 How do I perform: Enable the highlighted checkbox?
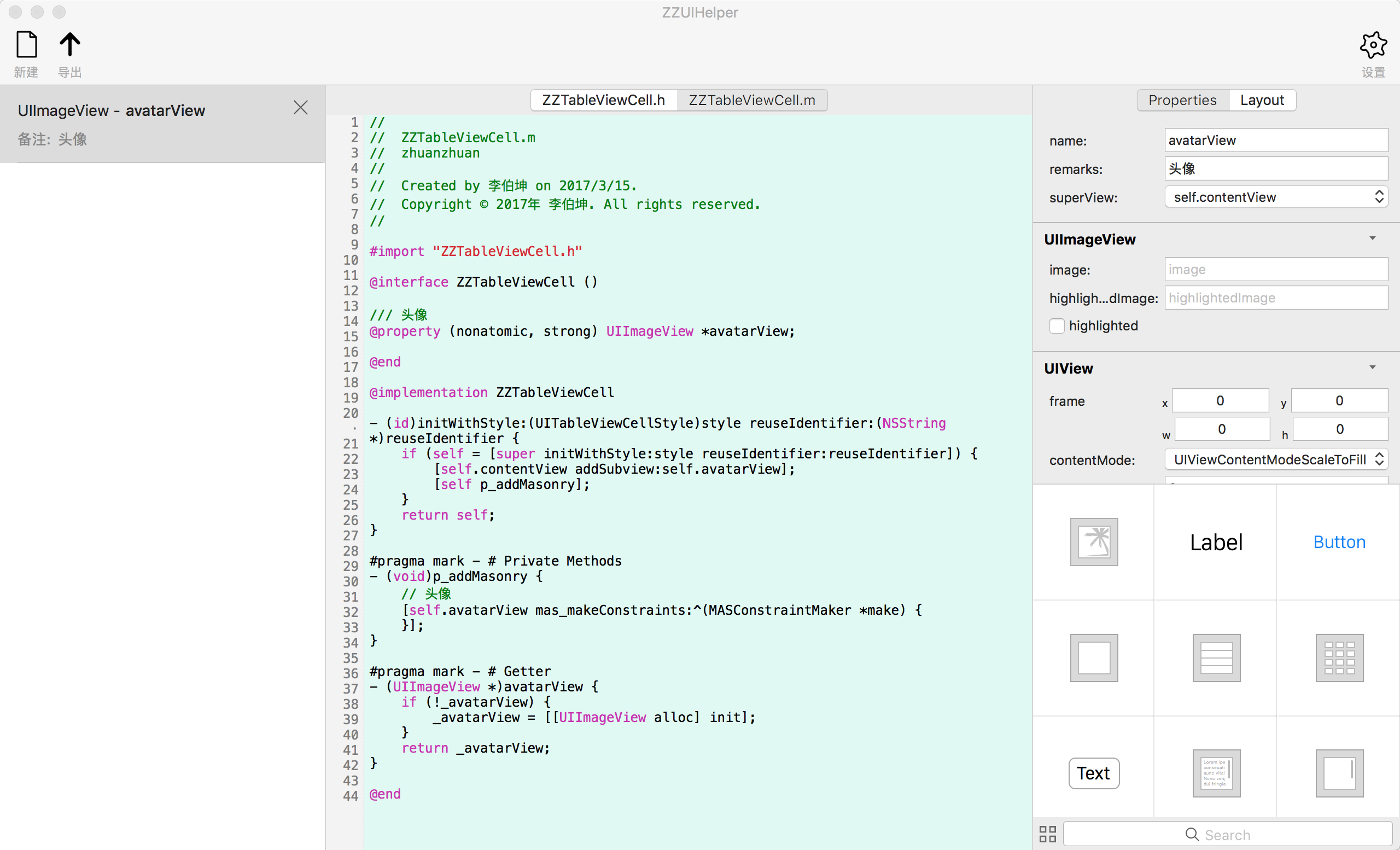1056,326
